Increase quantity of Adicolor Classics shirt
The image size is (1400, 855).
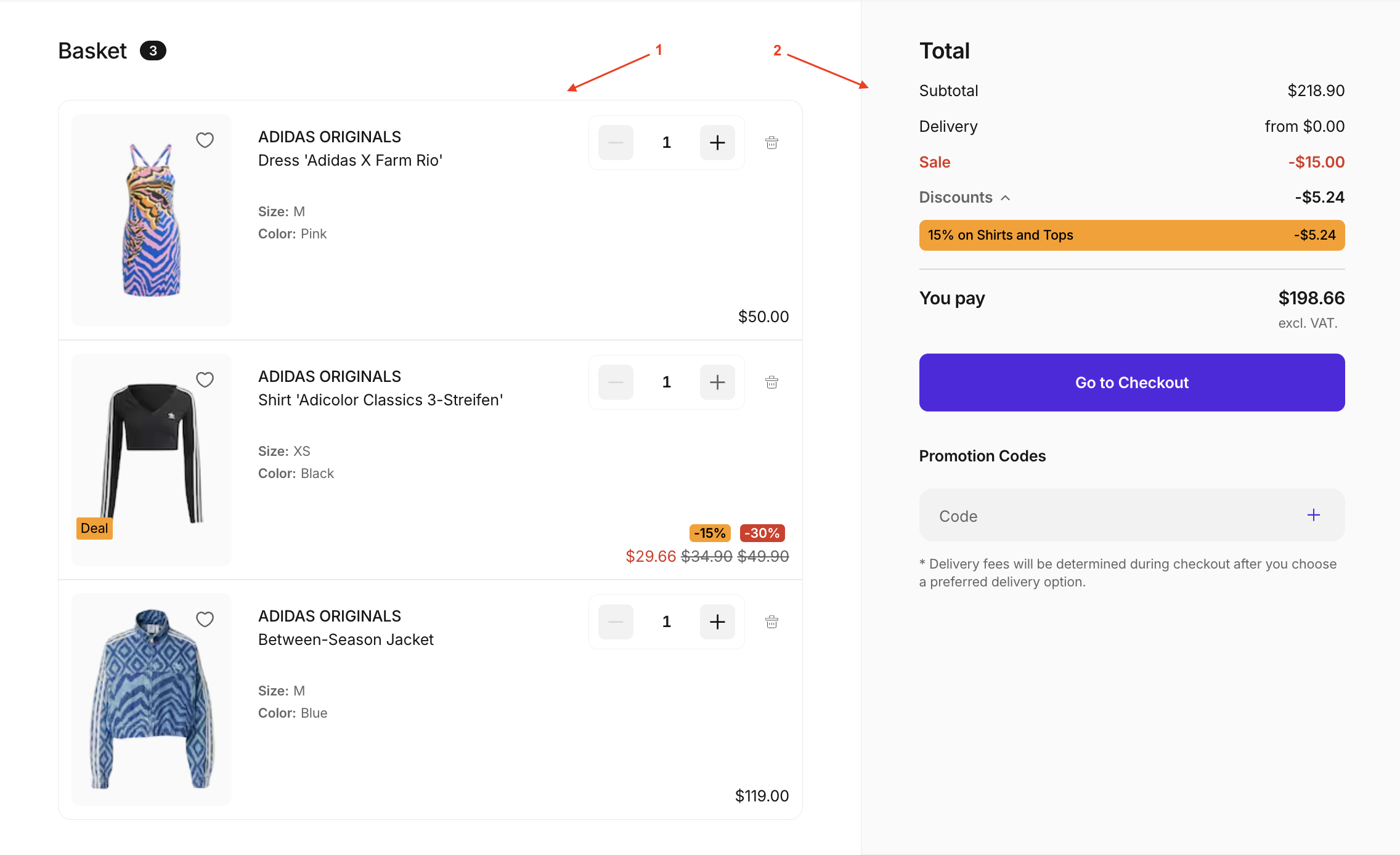717,383
